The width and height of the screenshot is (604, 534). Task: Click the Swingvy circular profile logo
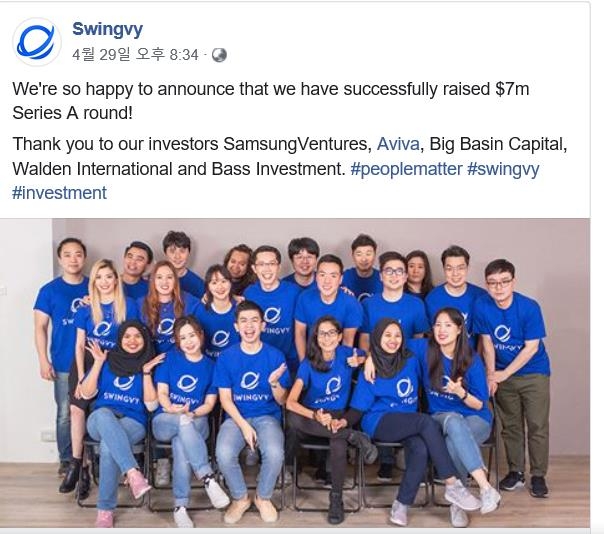pos(36,41)
